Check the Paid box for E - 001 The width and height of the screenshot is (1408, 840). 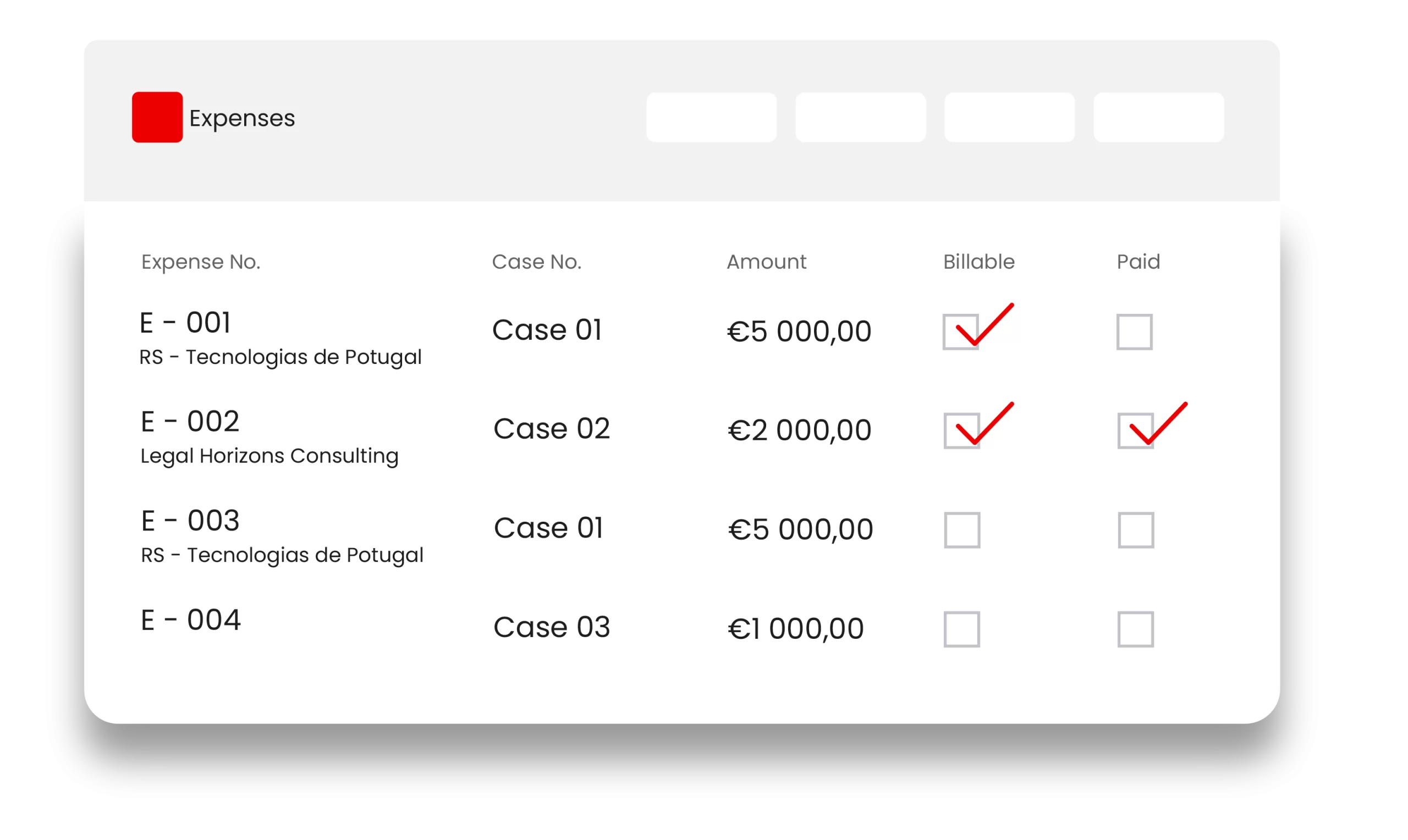tap(1134, 331)
